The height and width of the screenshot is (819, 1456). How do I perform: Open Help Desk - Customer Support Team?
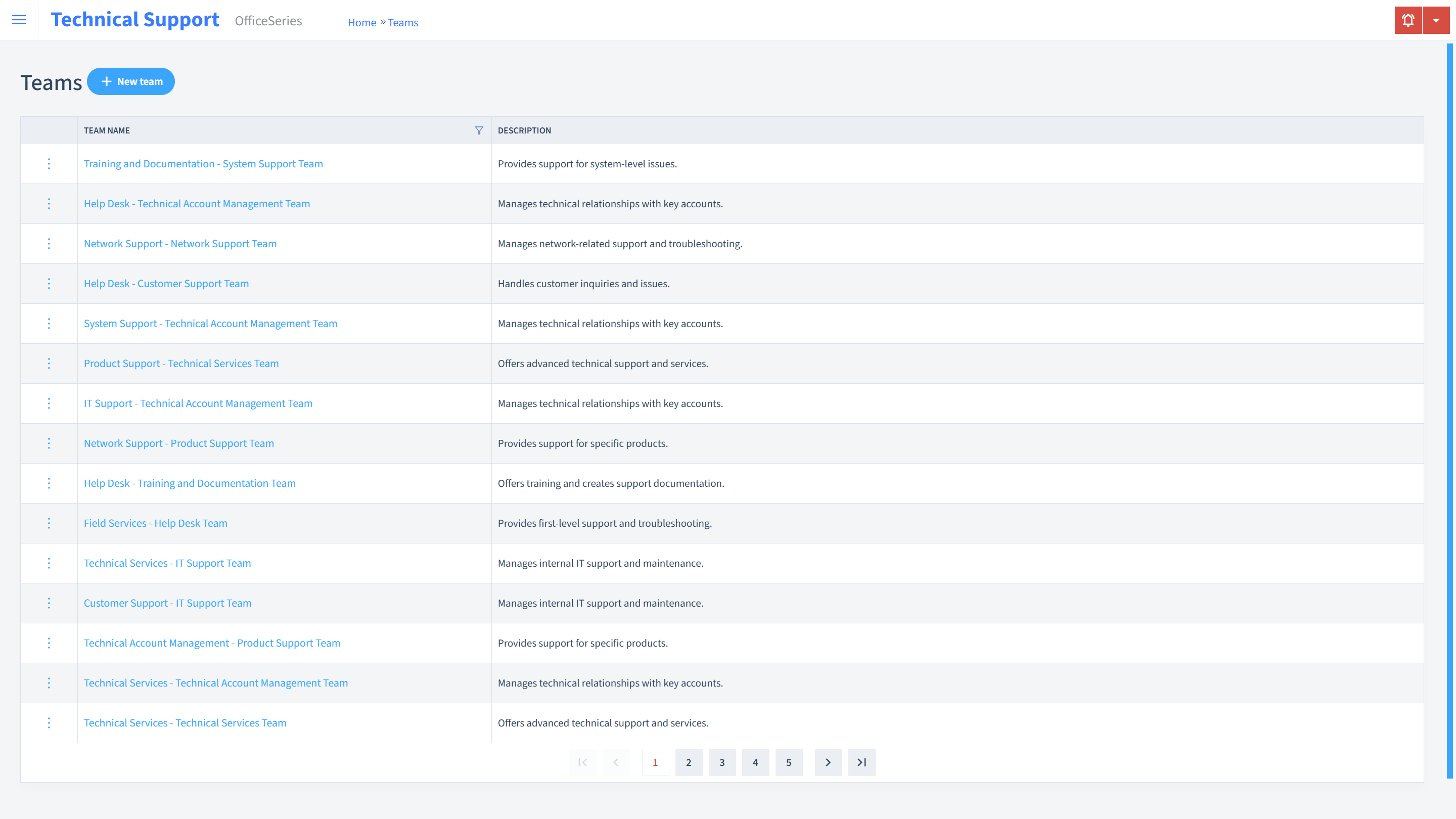tap(166, 283)
